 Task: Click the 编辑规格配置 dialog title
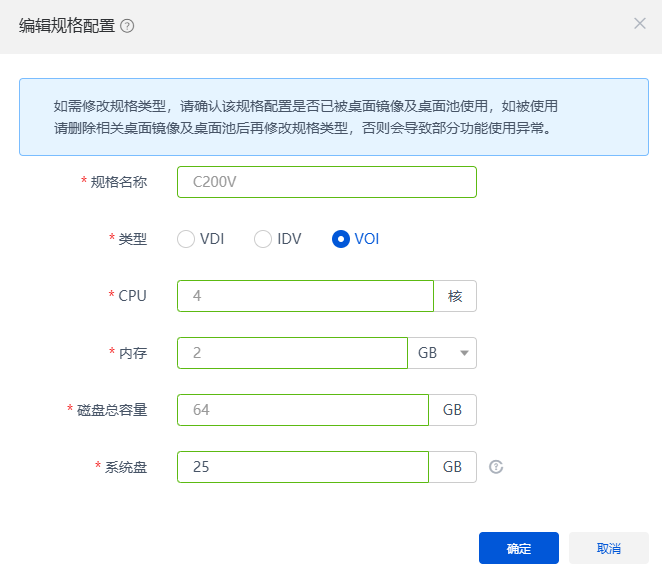(66, 26)
